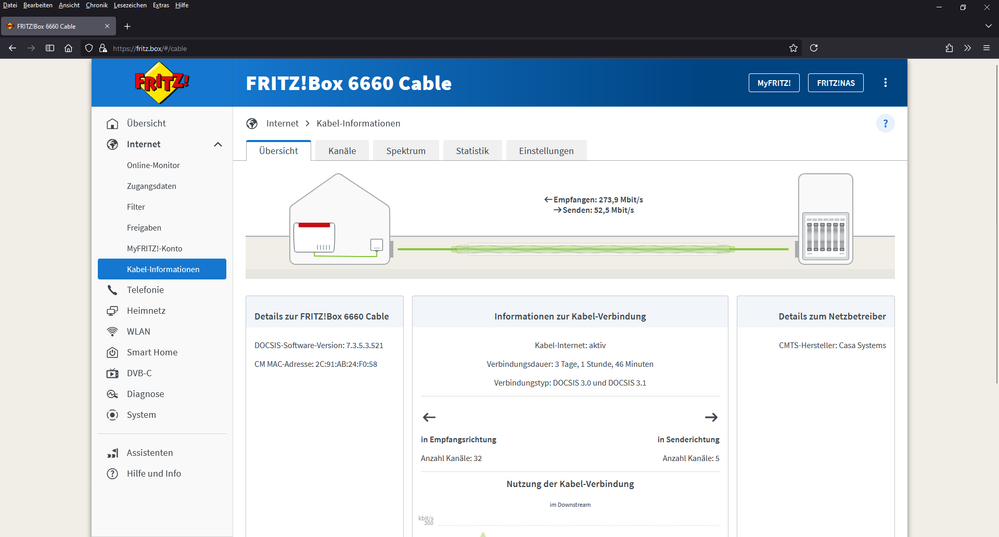The height and width of the screenshot is (537, 999).
Task: Click the provider server rack illustration
Action: pyautogui.click(x=825, y=219)
